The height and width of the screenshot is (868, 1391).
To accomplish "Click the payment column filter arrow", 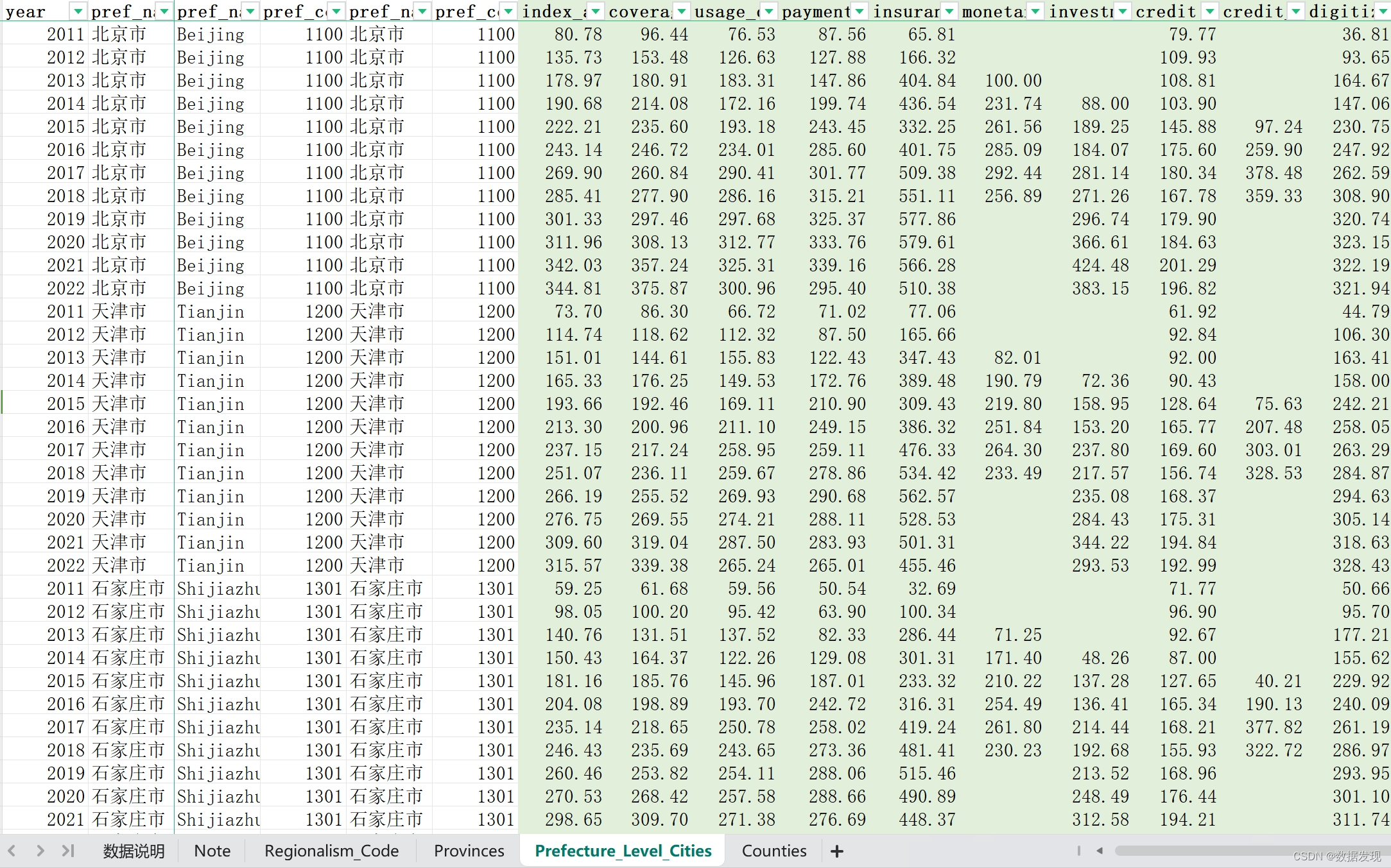I will [x=859, y=12].
